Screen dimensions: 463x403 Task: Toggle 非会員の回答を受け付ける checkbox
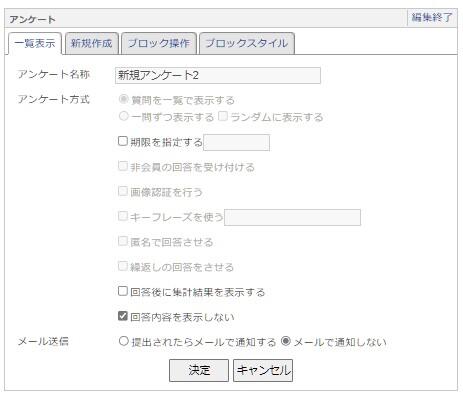coord(123,166)
